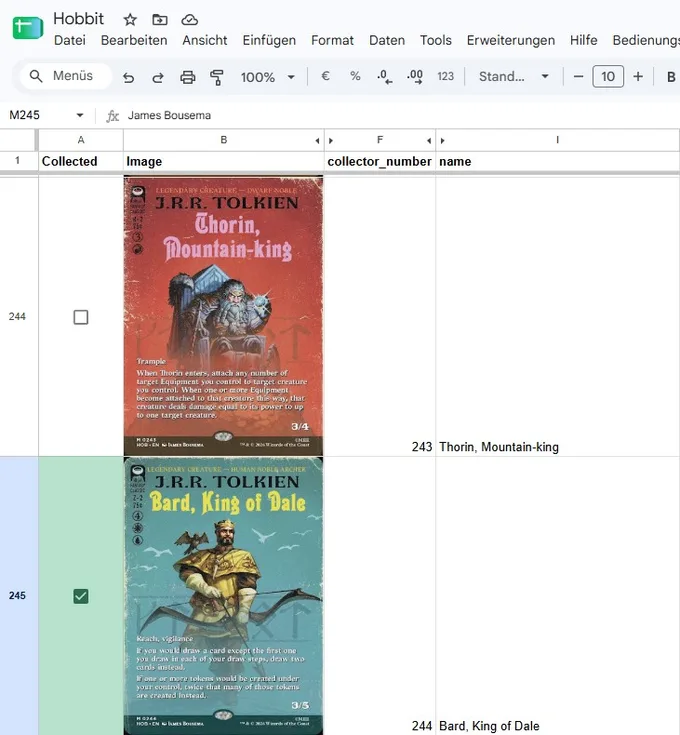This screenshot has height=735, width=680.
Task: Increase the font size with the plus button
Action: [x=638, y=76]
